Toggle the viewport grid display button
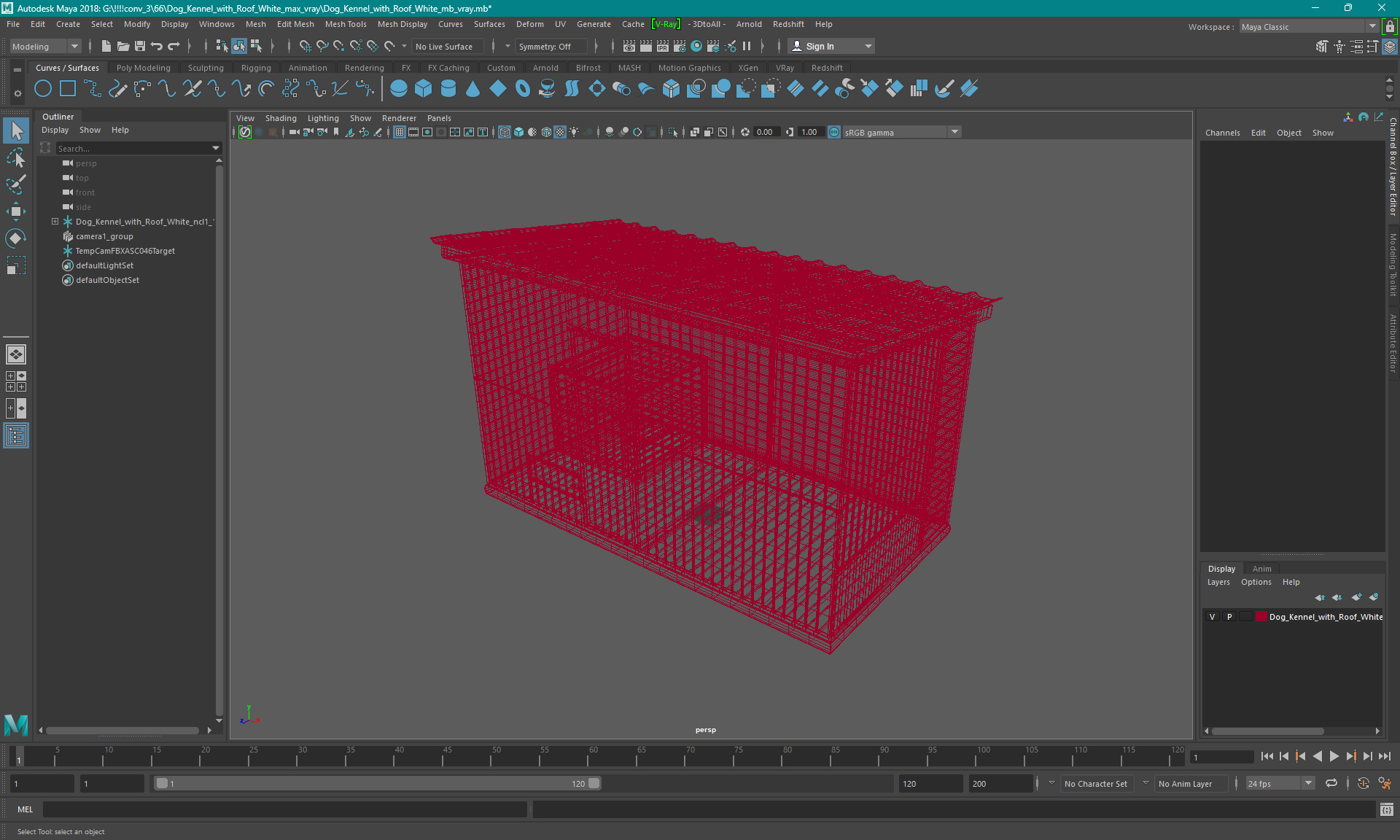Viewport: 1400px width, 840px height. pyautogui.click(x=400, y=132)
